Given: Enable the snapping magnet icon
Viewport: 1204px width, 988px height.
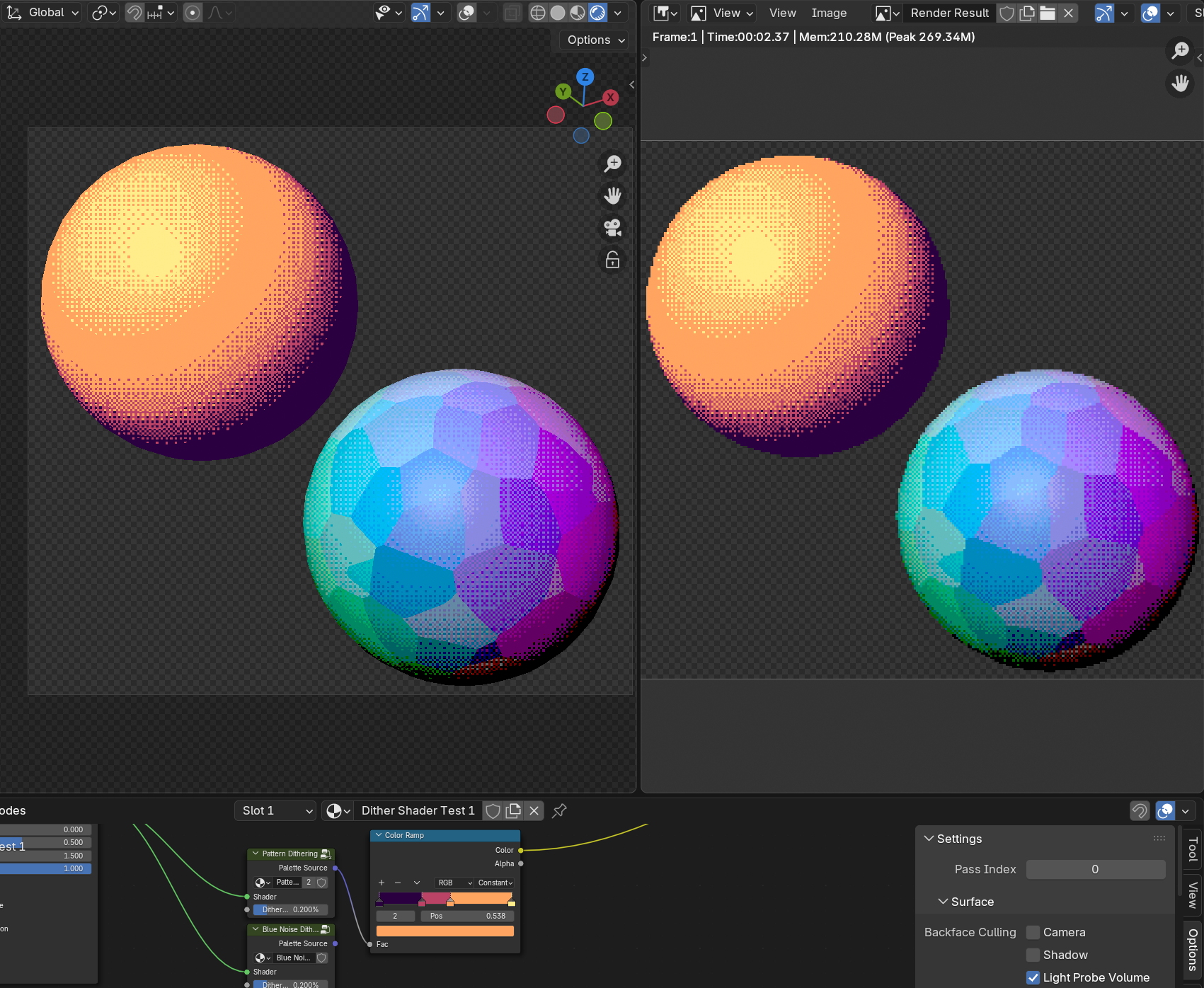Looking at the screenshot, I should [134, 12].
